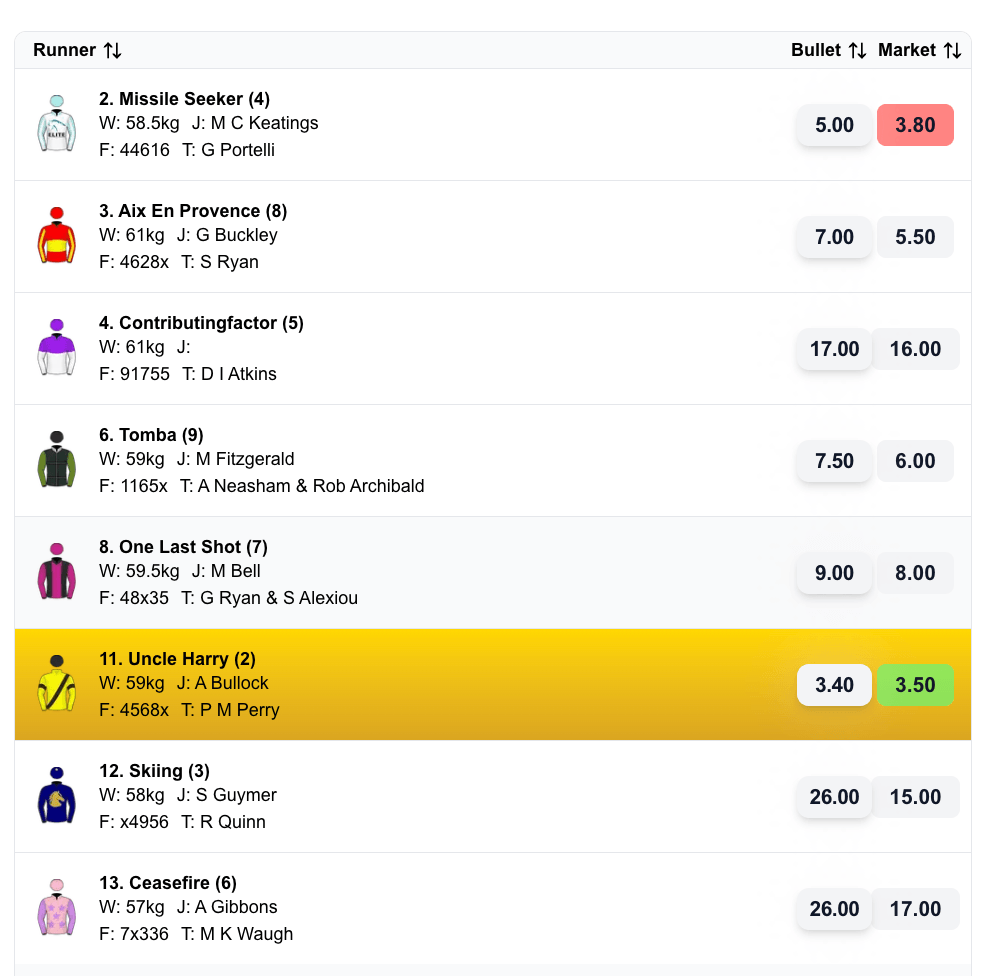Open the row for Missile Seeker
Image resolution: width=990 pixels, height=976 pixels.
click(450, 125)
